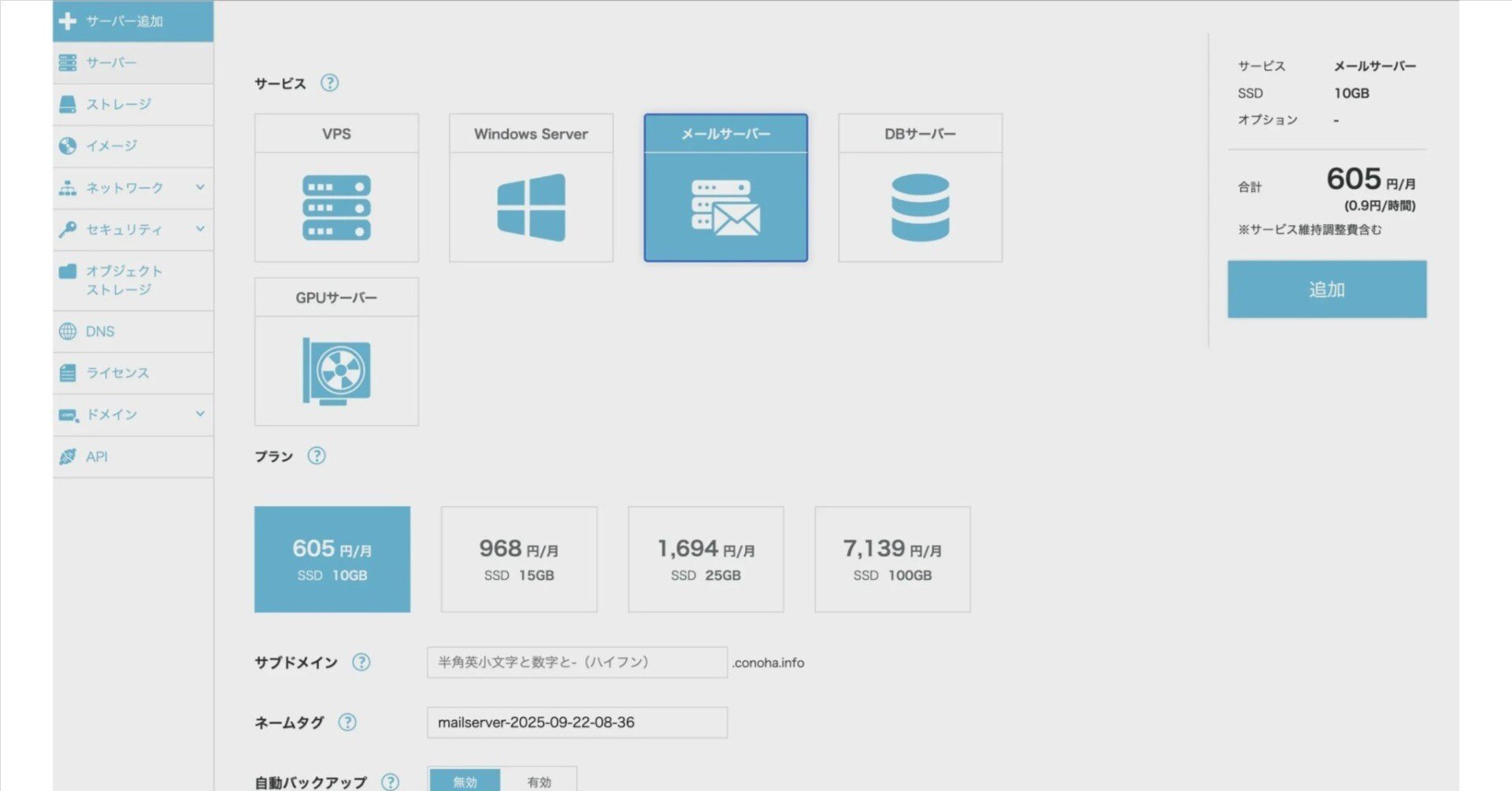Image resolution: width=1512 pixels, height=791 pixels.
Task: Click the ライセンス document icon in sidebar
Action: tap(68, 373)
